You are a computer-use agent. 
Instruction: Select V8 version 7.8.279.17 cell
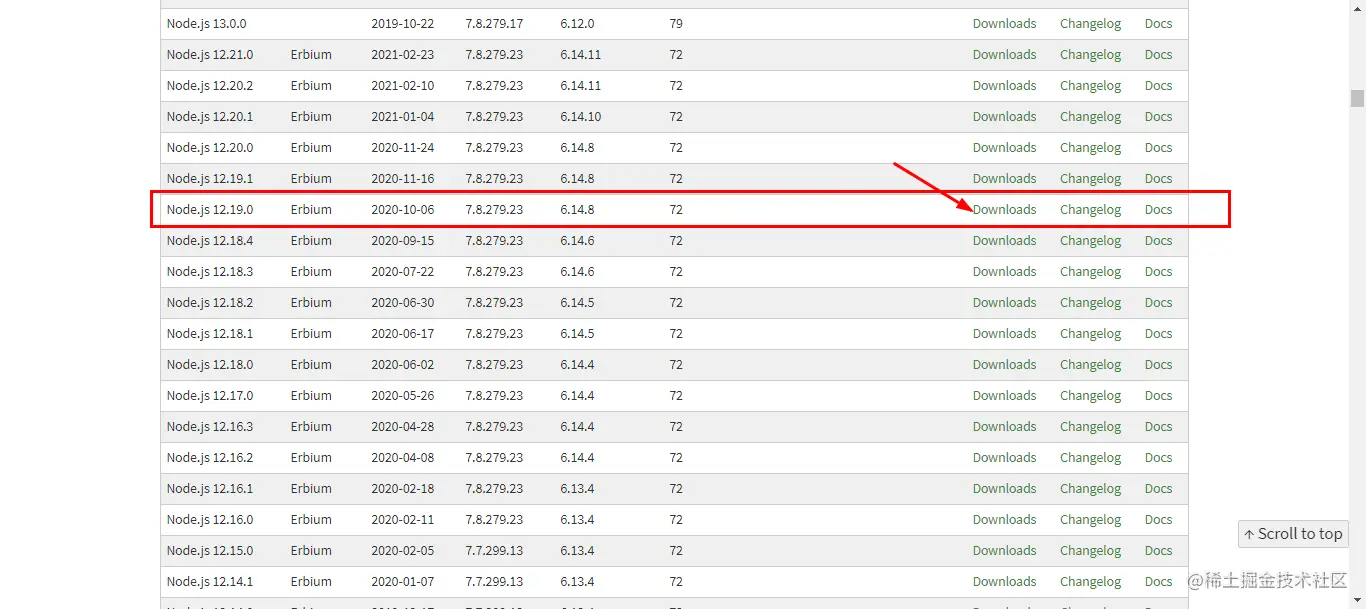(x=494, y=24)
